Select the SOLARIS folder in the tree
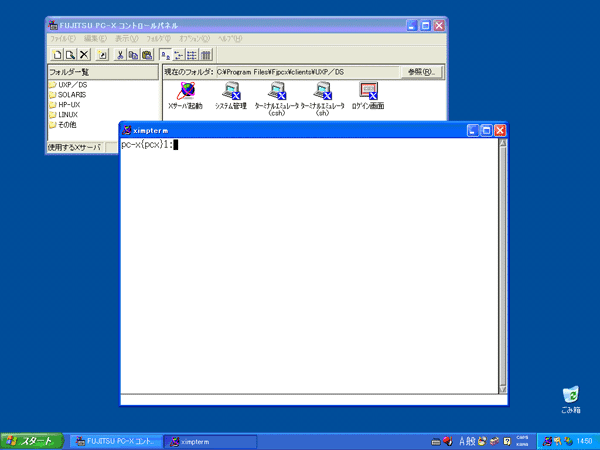 point(68,95)
